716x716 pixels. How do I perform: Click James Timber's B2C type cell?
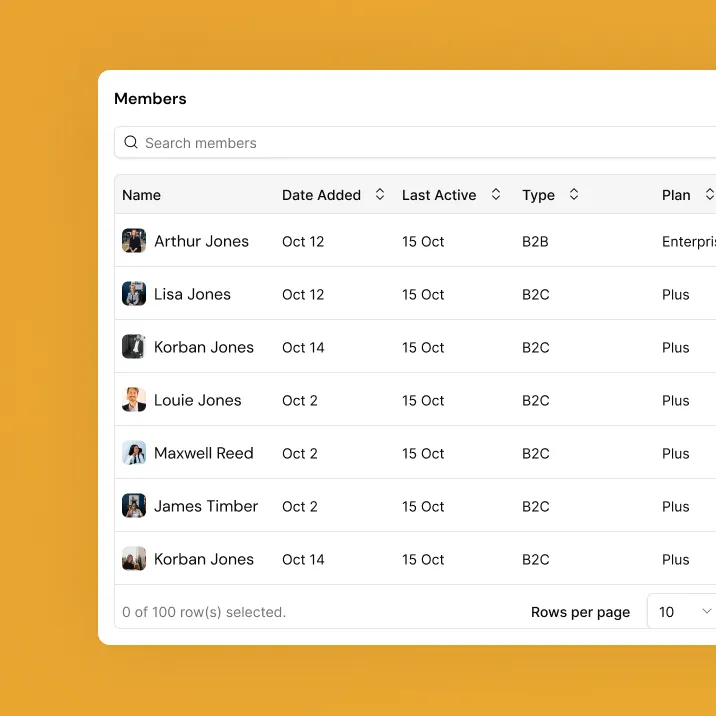(536, 506)
